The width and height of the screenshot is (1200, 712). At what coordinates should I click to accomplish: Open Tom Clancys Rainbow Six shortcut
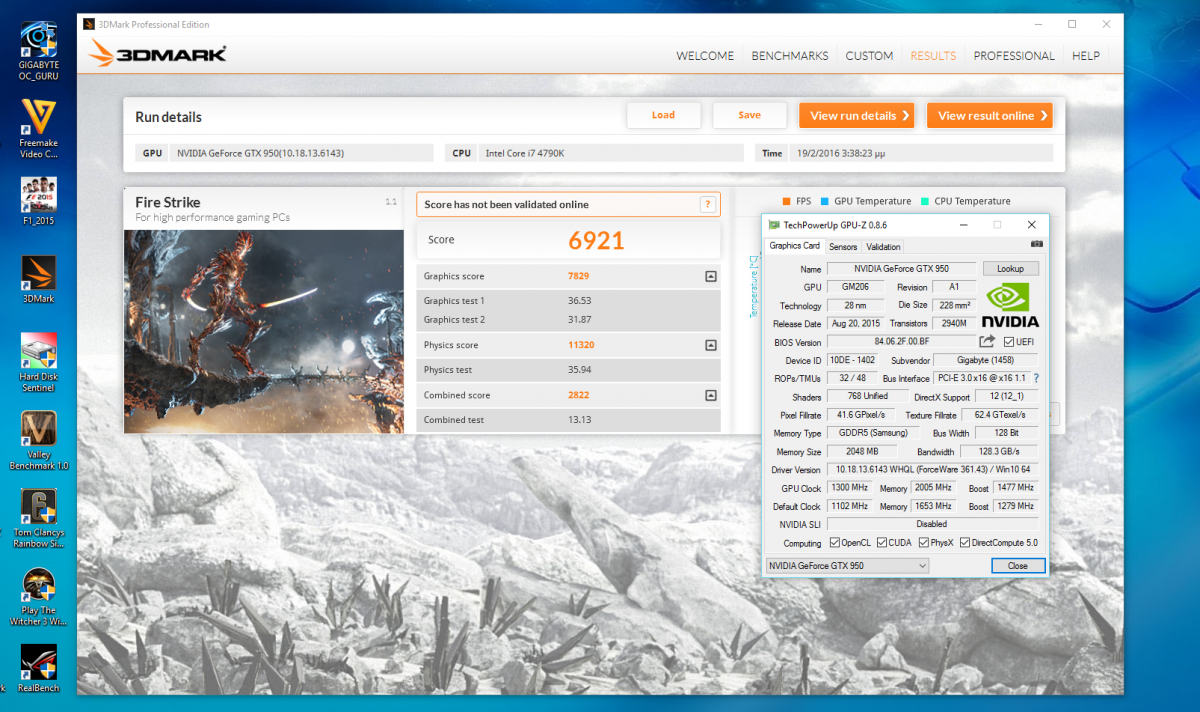coord(39,518)
